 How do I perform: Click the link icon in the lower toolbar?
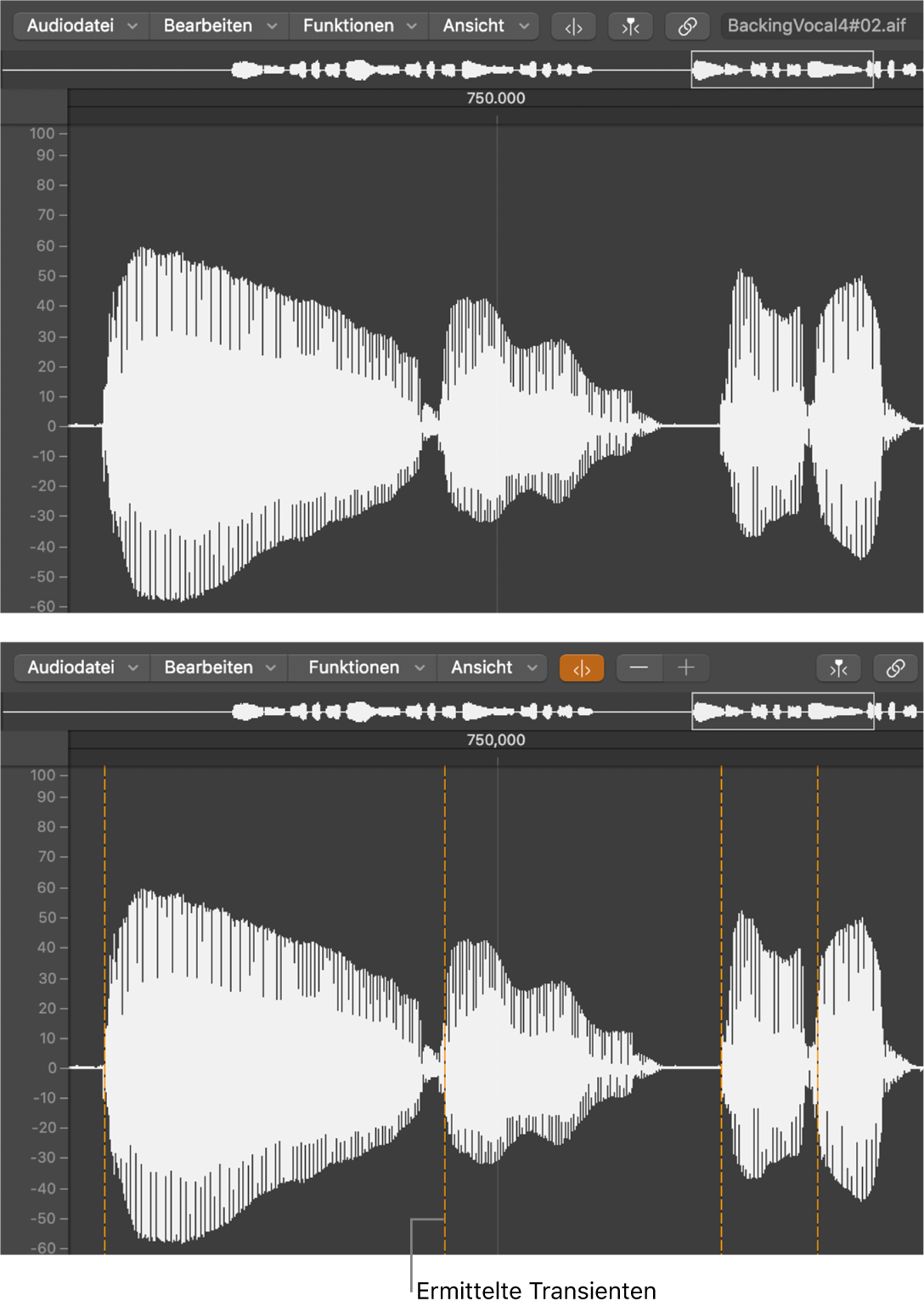pyautogui.click(x=895, y=668)
